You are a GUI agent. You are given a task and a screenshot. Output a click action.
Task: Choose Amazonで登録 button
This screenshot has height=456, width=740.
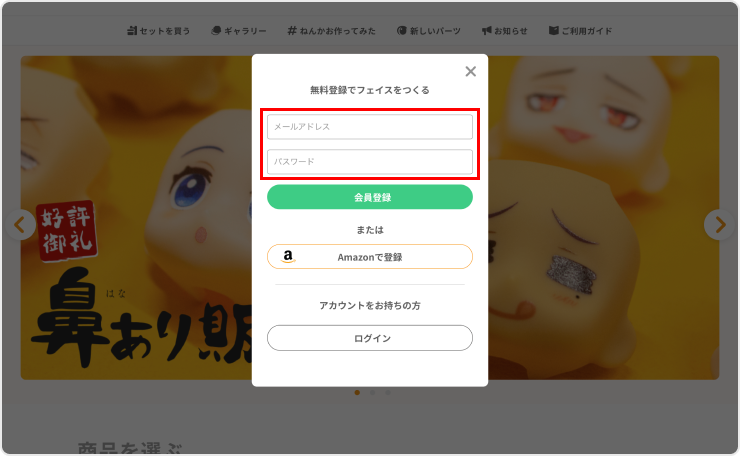[x=369, y=257]
